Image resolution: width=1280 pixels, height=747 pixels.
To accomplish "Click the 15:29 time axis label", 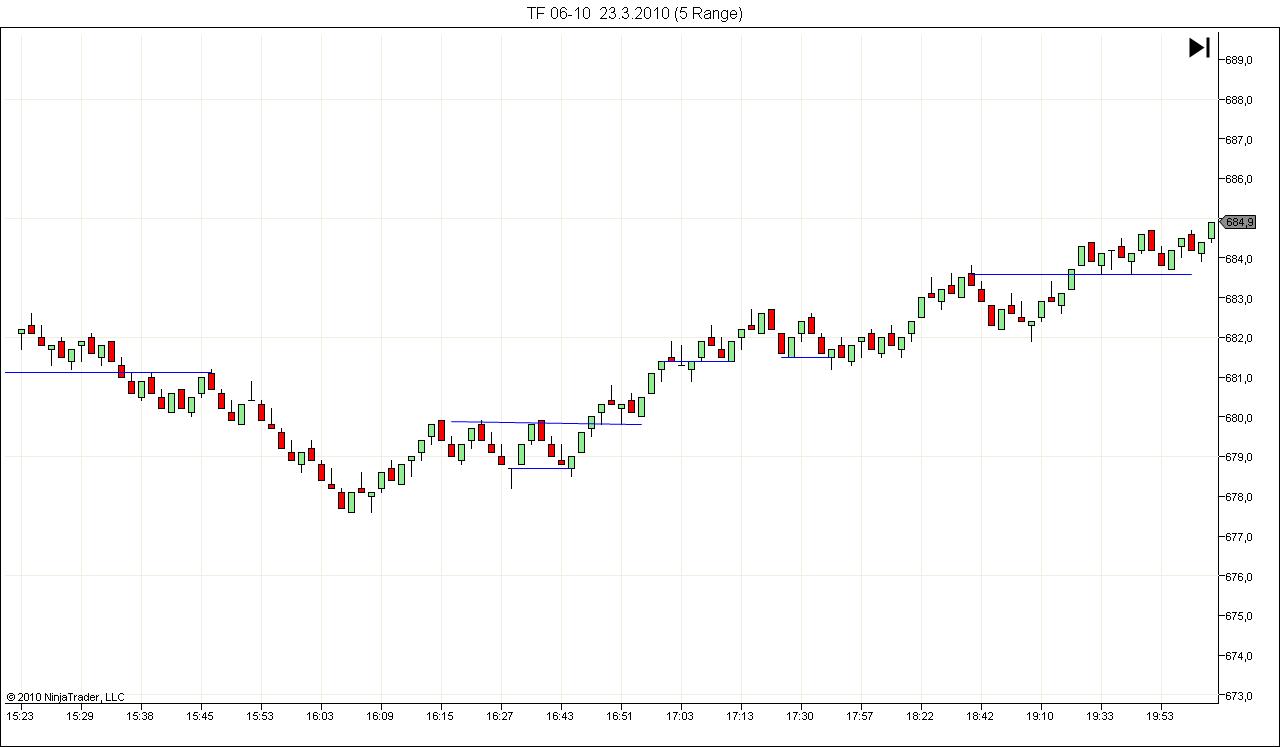I will tap(80, 716).
